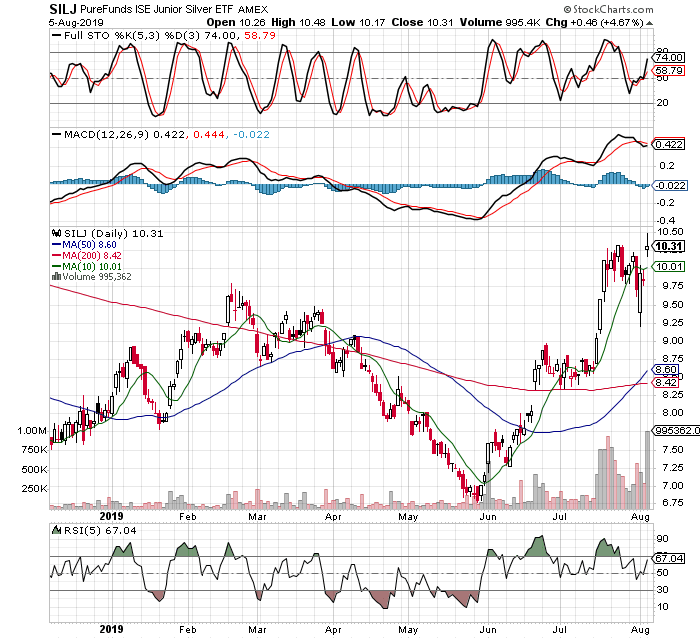This screenshot has width=700, height=639.
Task: Click the 10.50 price axis label
Action: point(670,231)
